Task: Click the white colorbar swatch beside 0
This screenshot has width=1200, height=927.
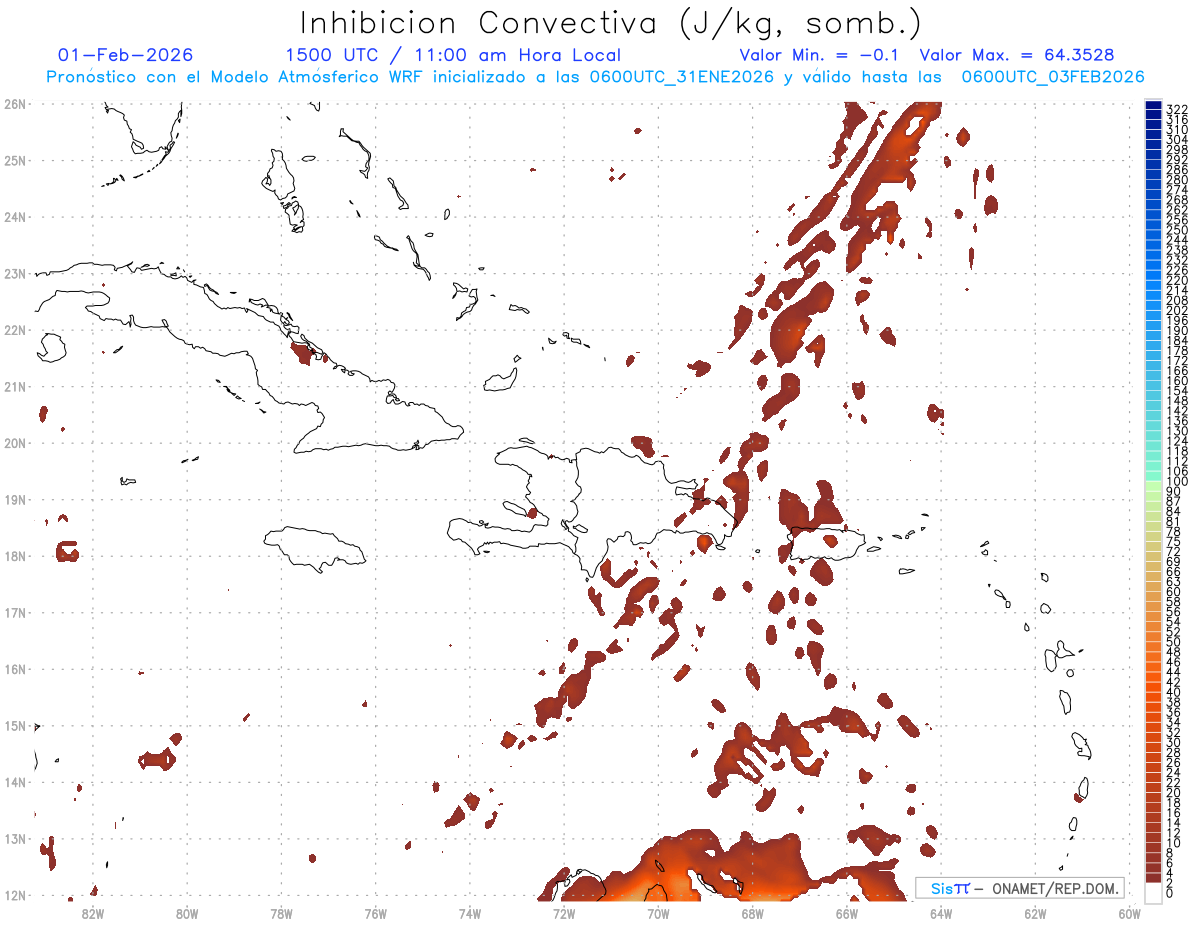Action: 1154,891
